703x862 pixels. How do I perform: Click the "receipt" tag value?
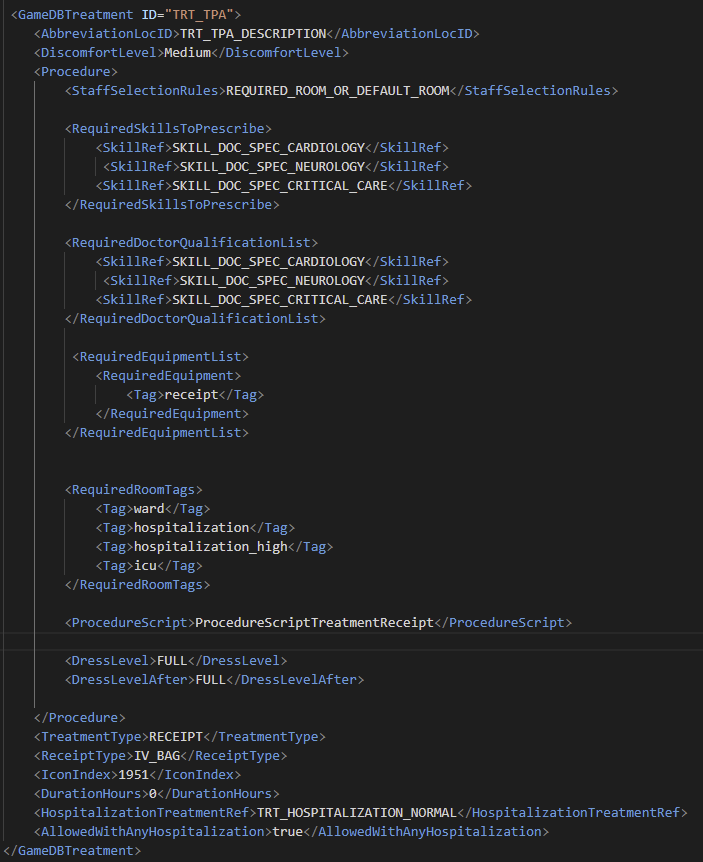coord(191,395)
